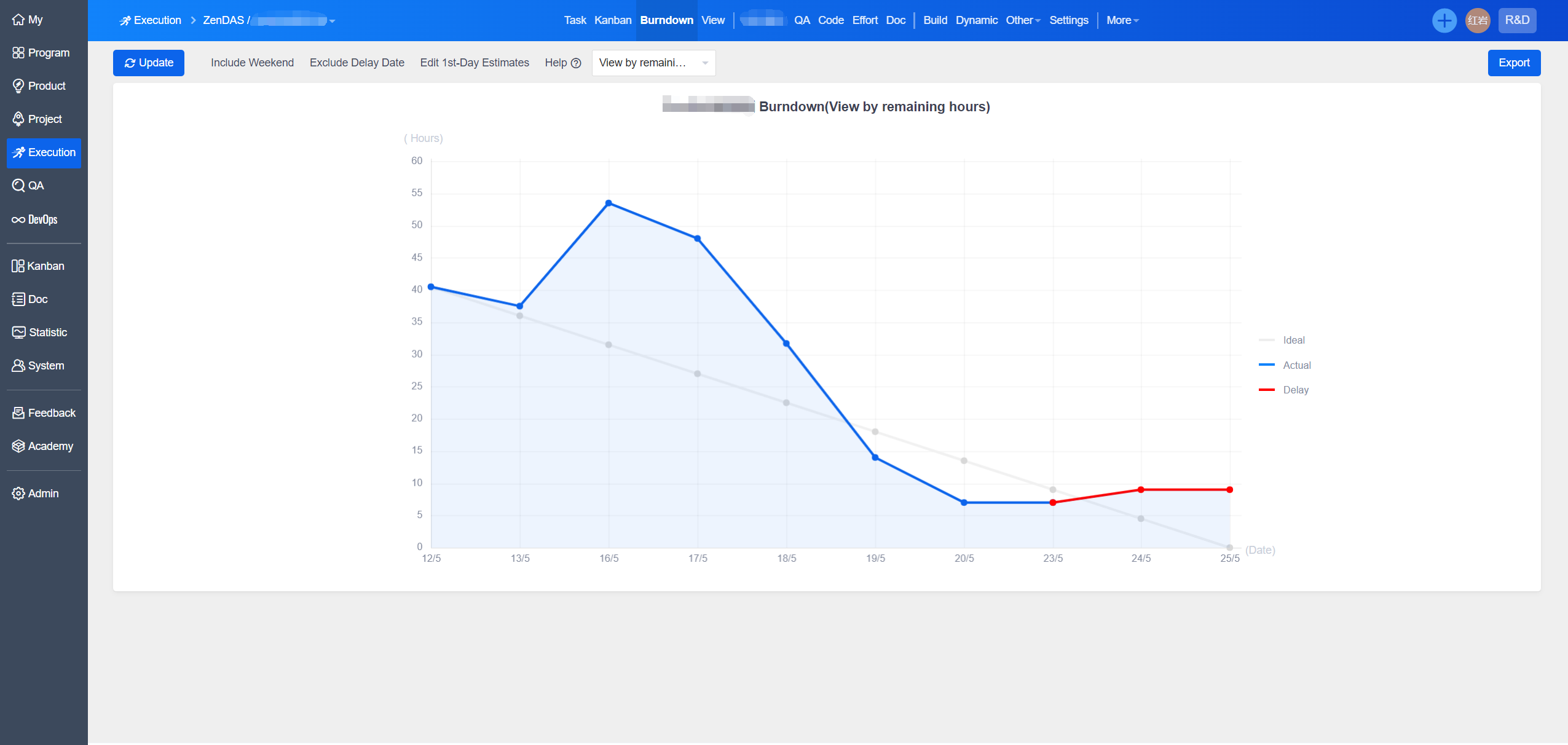Viewport: 1568px width, 745px height.
Task: Click the blue plus quick-create icon
Action: (1444, 20)
